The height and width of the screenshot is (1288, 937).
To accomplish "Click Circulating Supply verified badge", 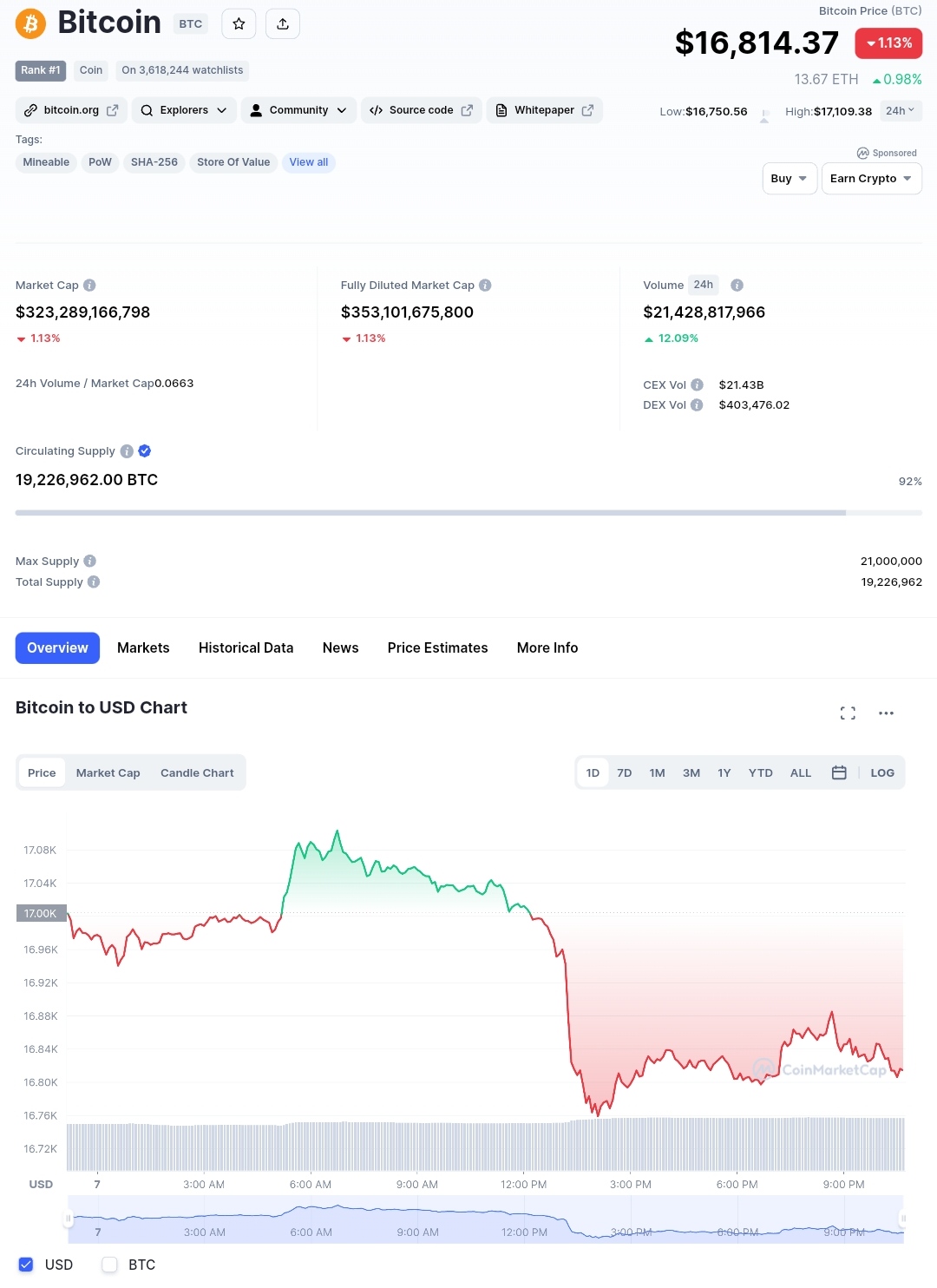I will [145, 451].
